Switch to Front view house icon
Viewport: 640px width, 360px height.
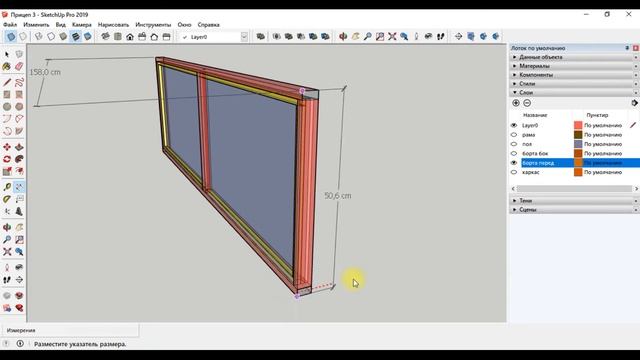pos(130,37)
